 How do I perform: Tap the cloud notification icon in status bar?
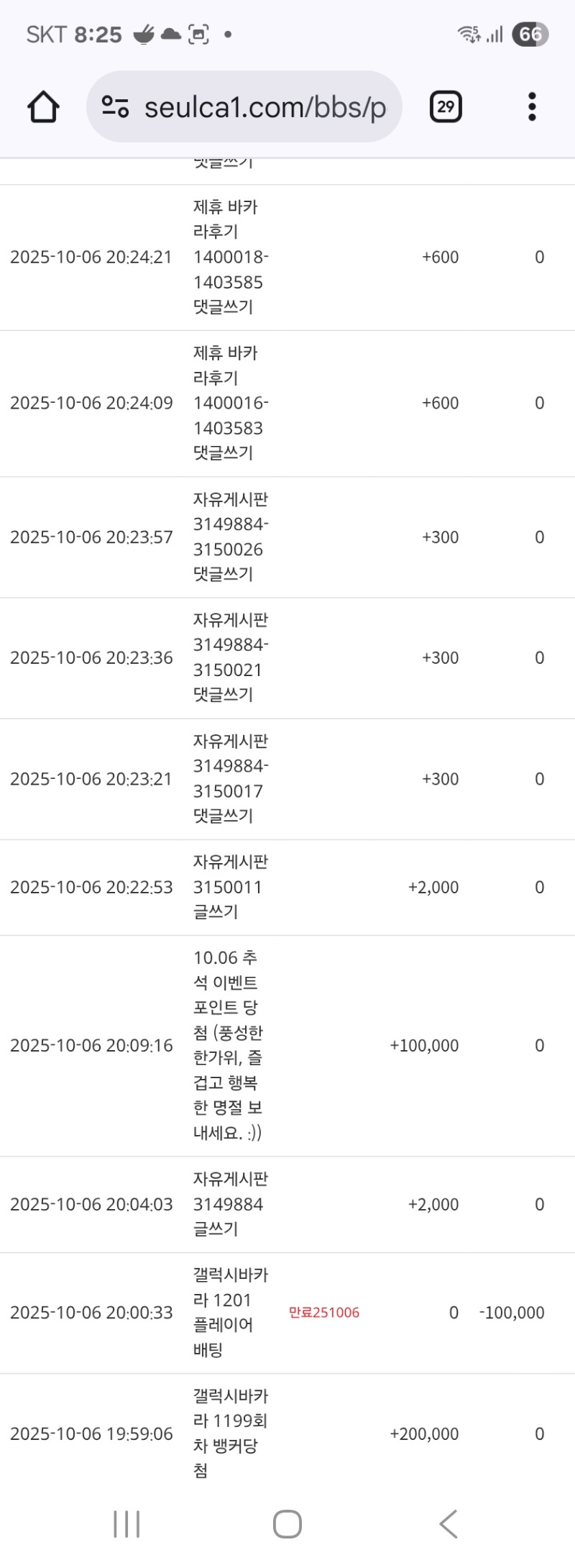click(x=171, y=35)
